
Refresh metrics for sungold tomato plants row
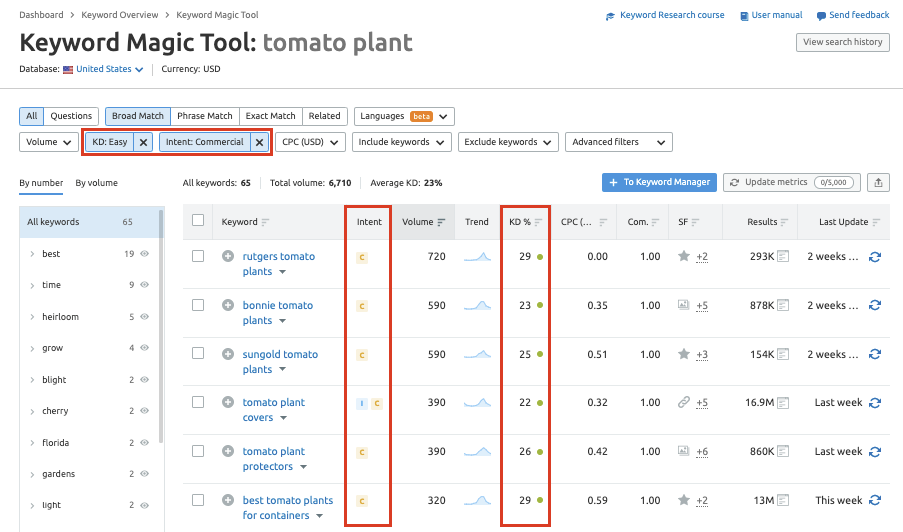pyautogui.click(x=875, y=354)
